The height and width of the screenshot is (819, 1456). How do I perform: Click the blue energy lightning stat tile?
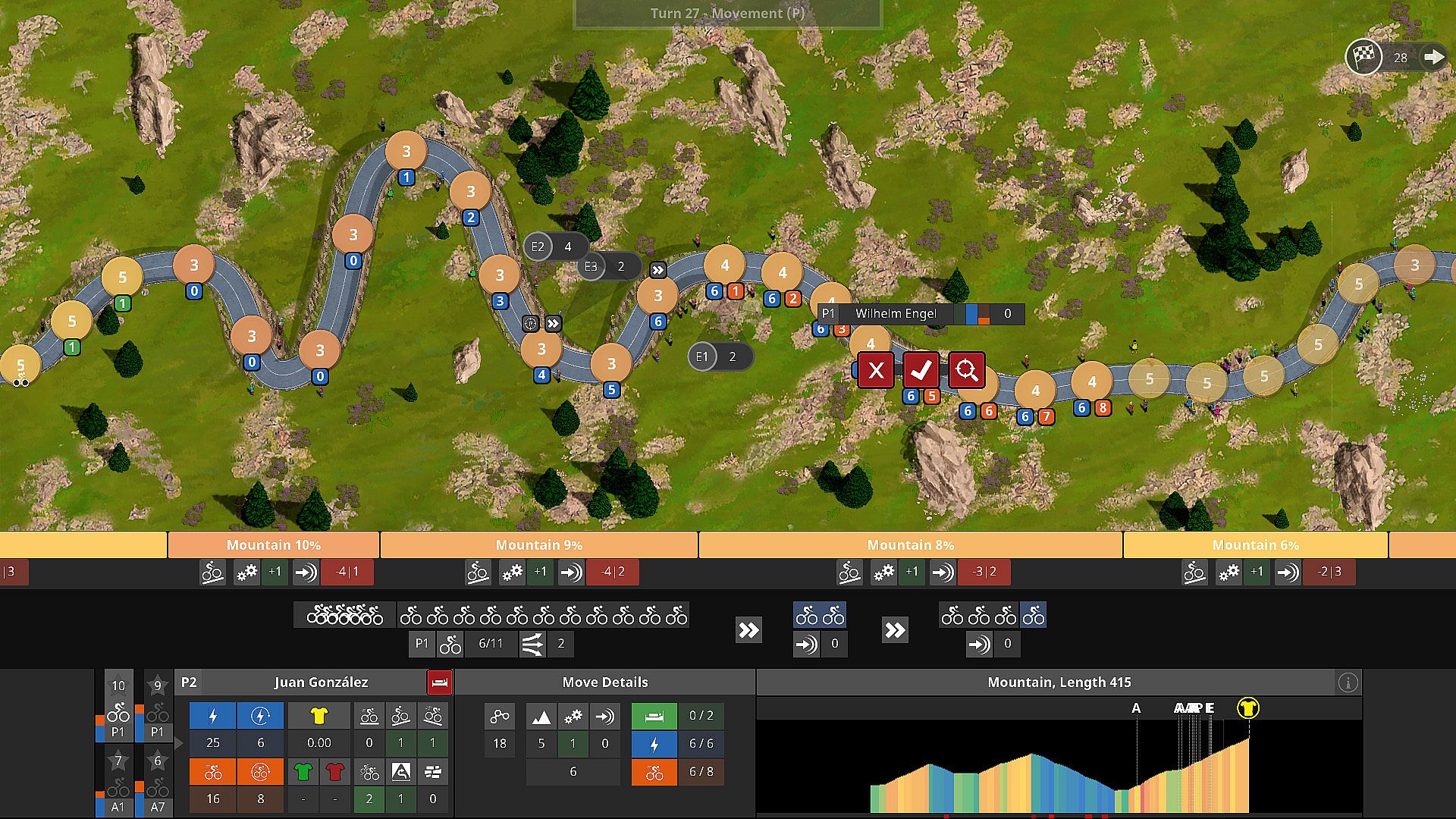(x=213, y=715)
